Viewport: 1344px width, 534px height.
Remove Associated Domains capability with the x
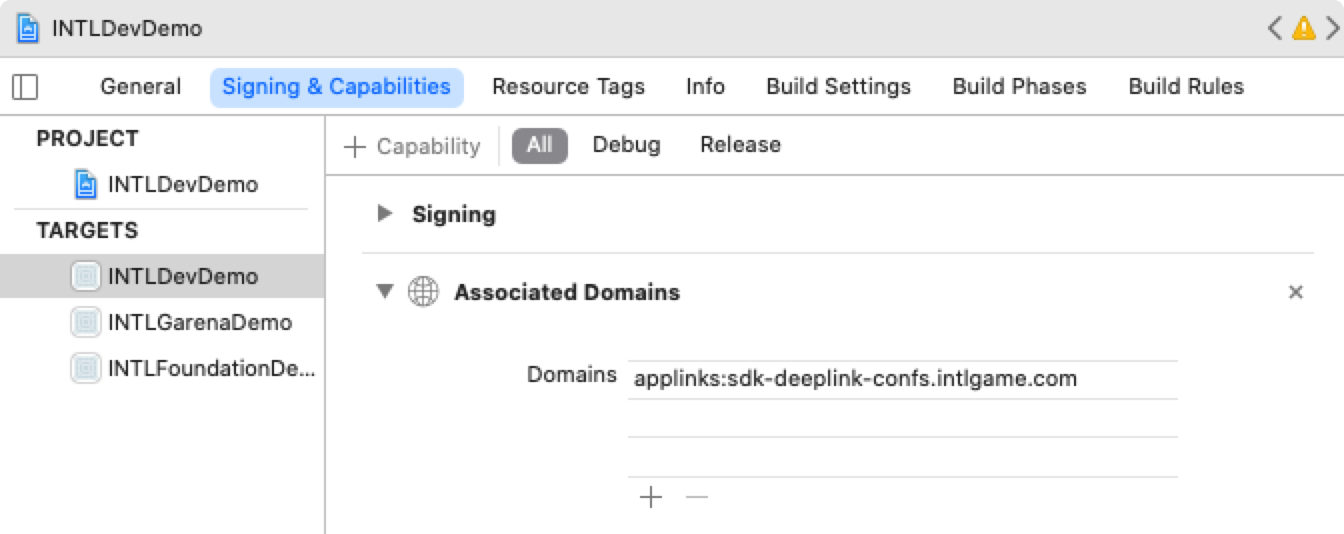tap(1296, 292)
